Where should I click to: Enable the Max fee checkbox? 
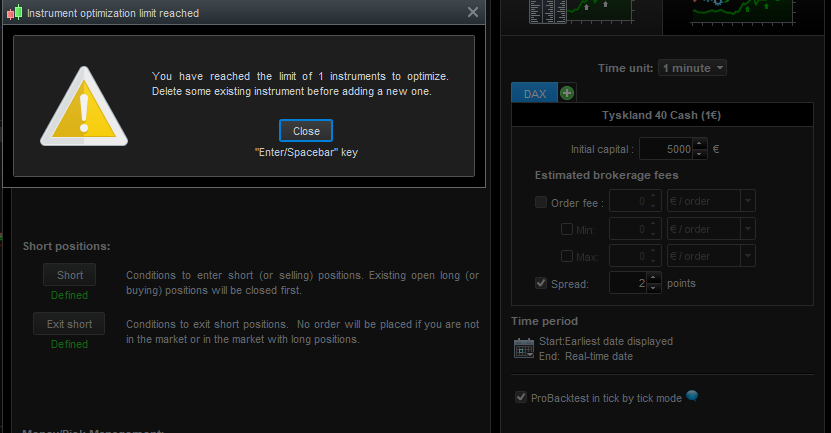(567, 256)
